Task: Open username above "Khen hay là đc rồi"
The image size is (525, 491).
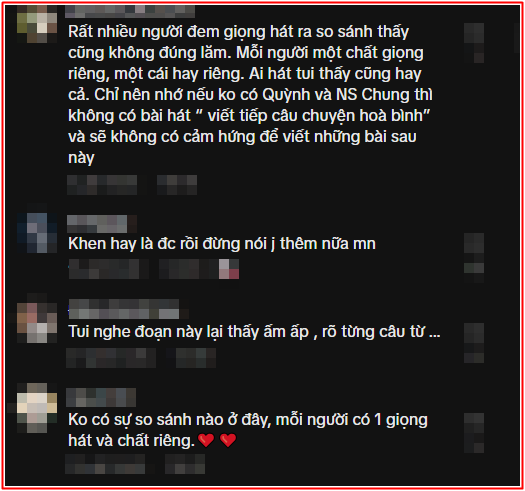Action: [x=102, y=224]
